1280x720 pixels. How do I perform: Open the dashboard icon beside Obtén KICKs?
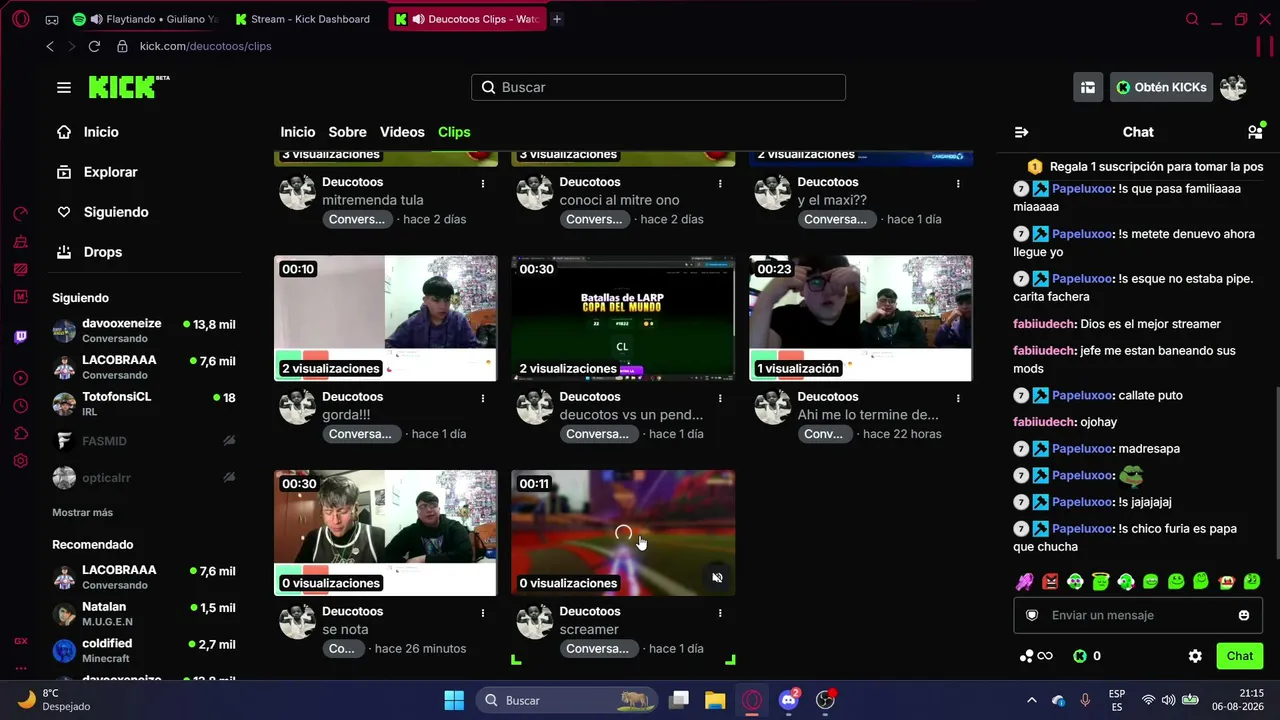click(1087, 87)
